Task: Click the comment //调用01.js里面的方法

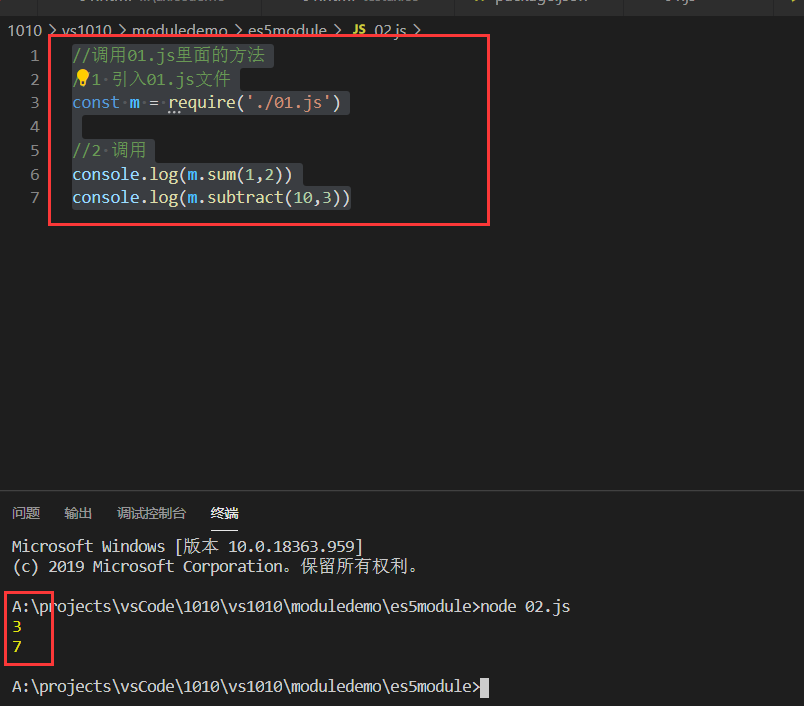Action: point(168,55)
